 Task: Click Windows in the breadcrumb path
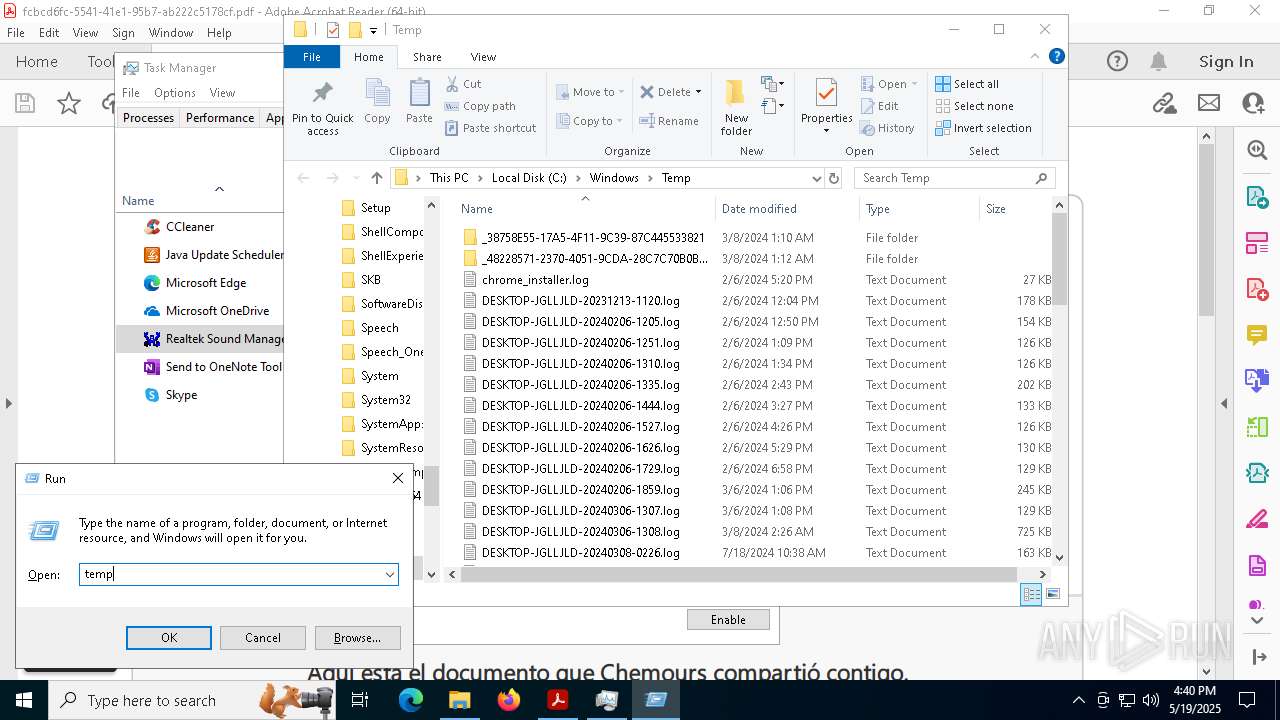click(x=614, y=178)
